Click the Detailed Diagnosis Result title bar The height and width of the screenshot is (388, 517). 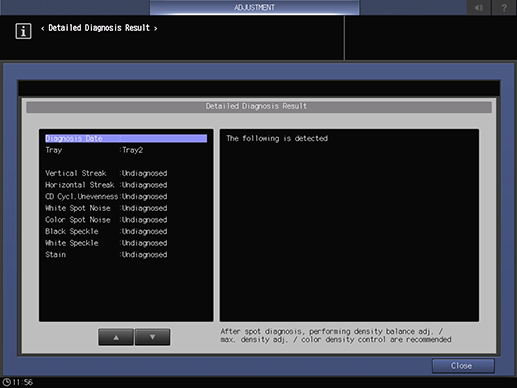[x=259, y=107]
